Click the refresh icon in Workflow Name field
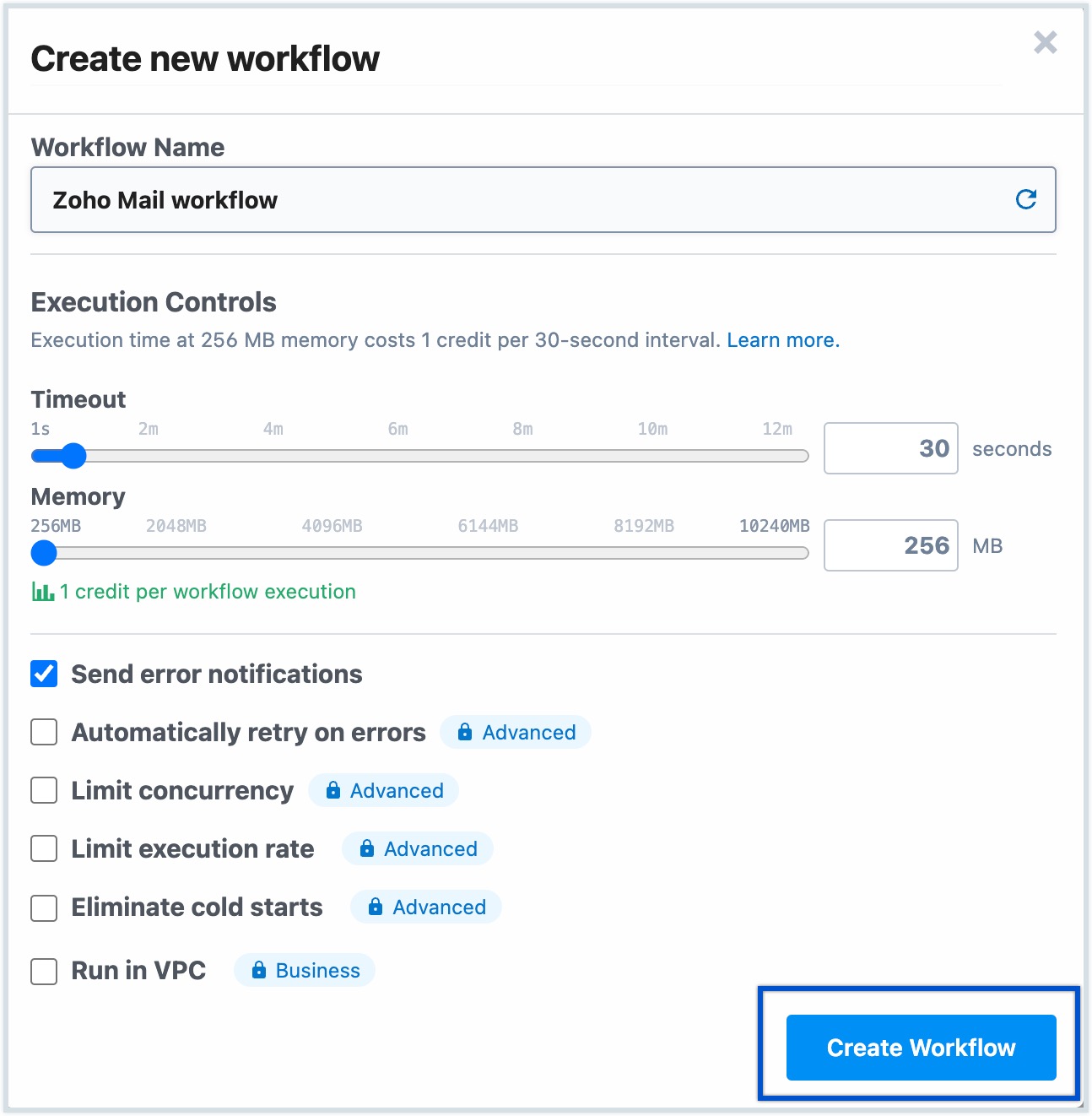The width and height of the screenshot is (1092, 1116). click(1025, 199)
